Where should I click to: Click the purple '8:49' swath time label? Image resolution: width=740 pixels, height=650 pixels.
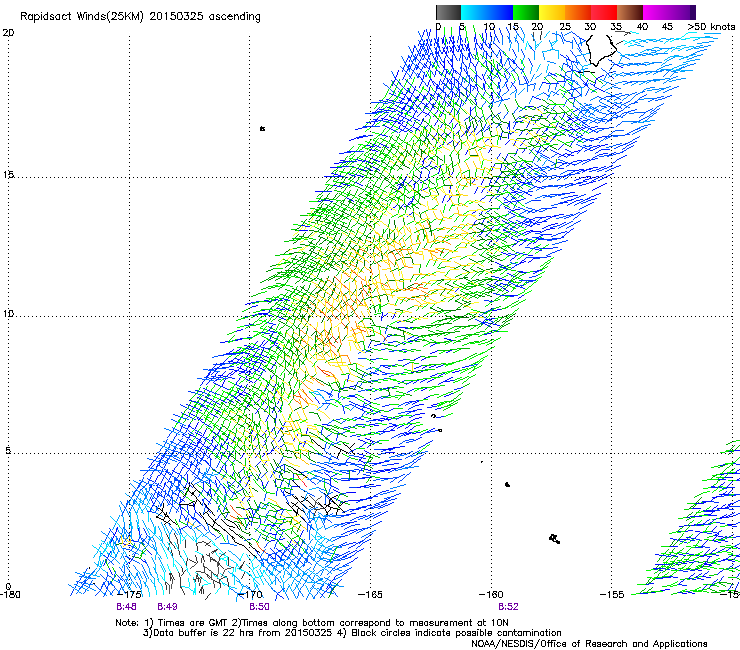[168, 607]
